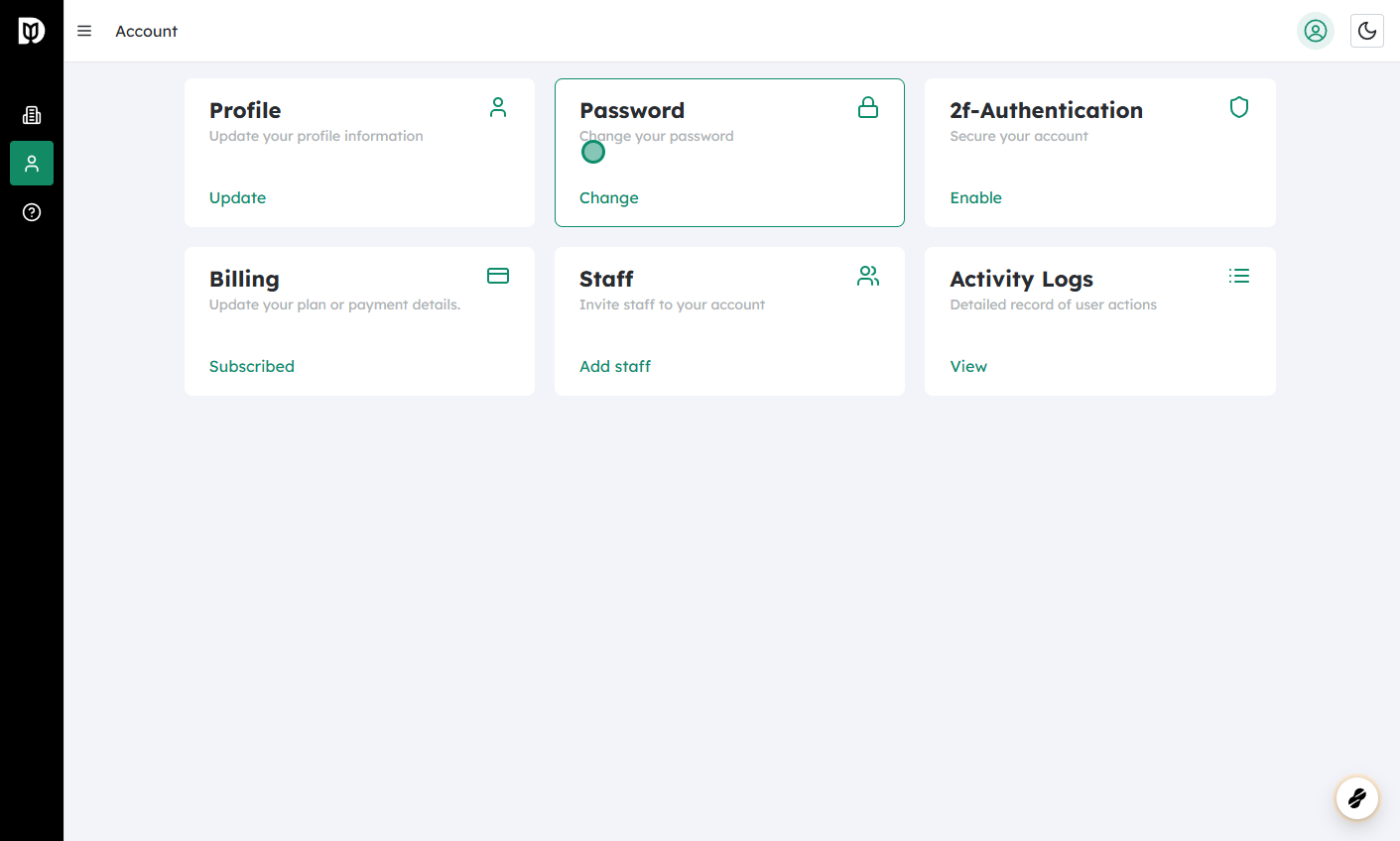Select the account icon in the sidebar
The width and height of the screenshot is (1400, 841).
point(31,163)
